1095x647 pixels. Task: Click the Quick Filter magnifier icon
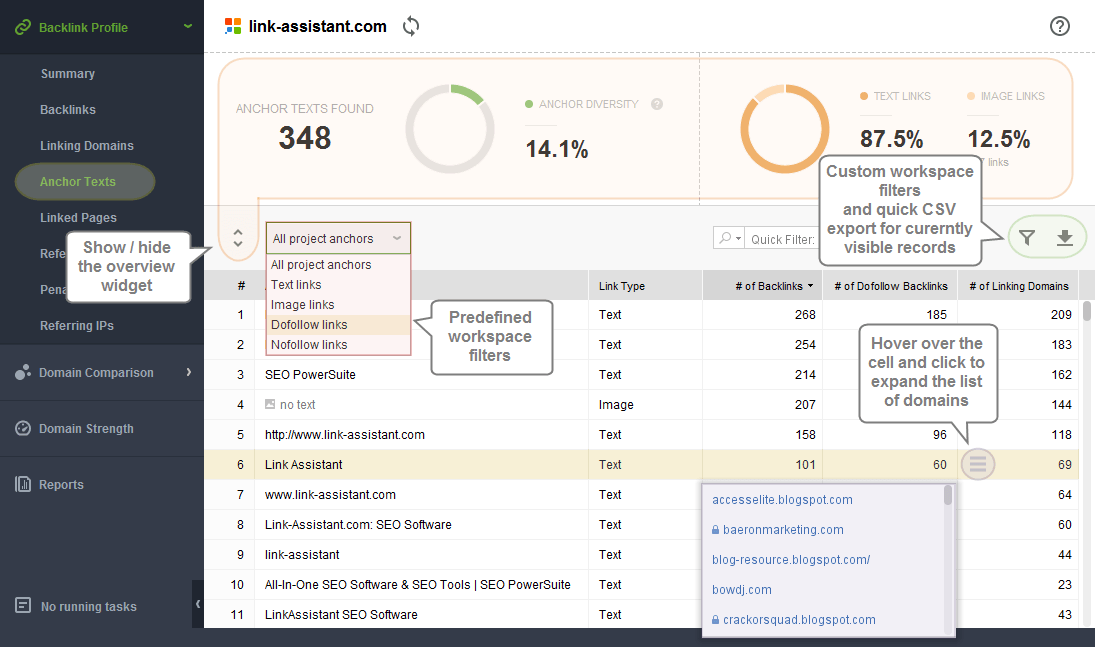click(729, 238)
